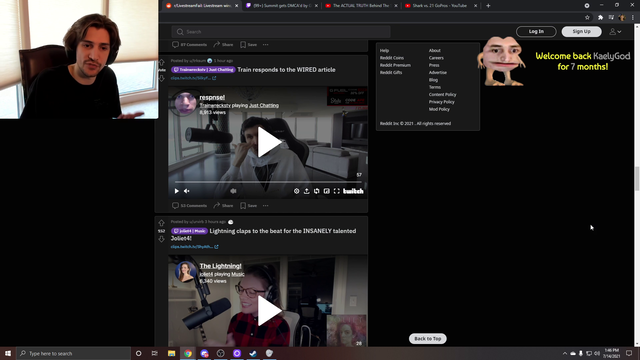Save the topmost post above Train responds
This screenshot has height=360, width=640.
coord(249,44)
